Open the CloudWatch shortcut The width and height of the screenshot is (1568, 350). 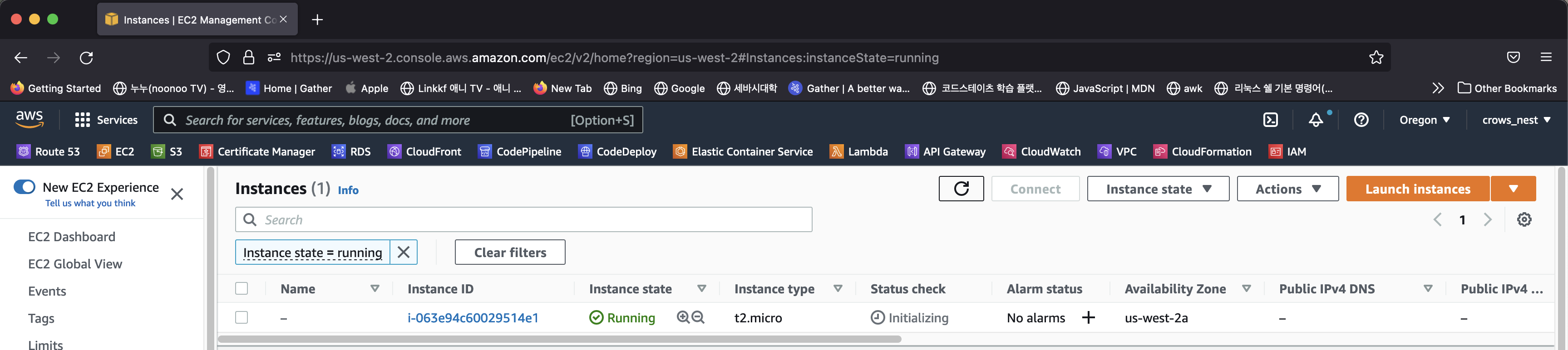(x=1041, y=151)
